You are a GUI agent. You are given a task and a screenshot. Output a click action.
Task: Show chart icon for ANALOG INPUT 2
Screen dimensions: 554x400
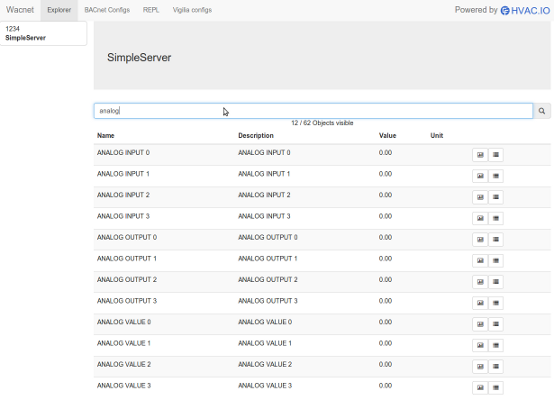480,197
